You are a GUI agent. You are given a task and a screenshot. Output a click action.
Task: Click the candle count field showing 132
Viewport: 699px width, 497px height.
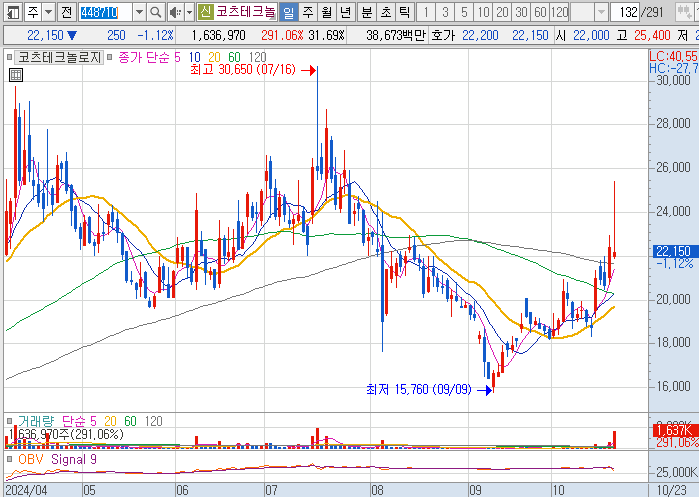625,12
